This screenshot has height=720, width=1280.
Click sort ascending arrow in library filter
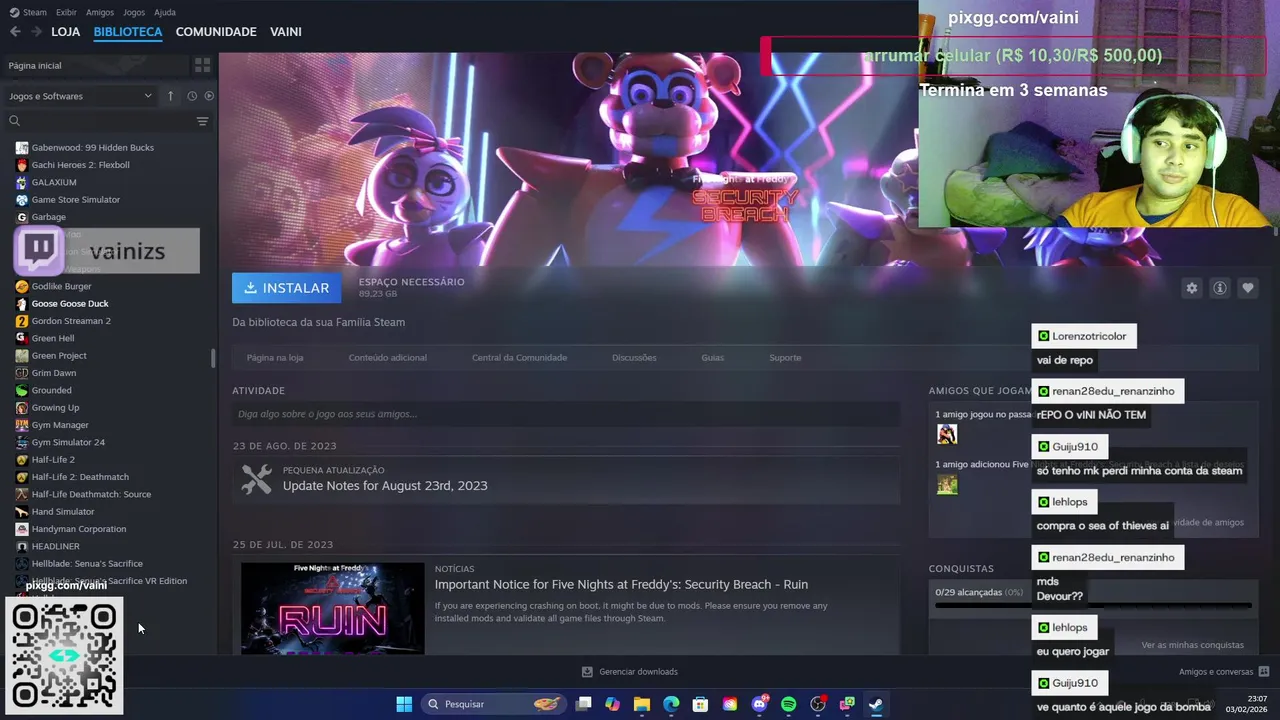(171, 96)
